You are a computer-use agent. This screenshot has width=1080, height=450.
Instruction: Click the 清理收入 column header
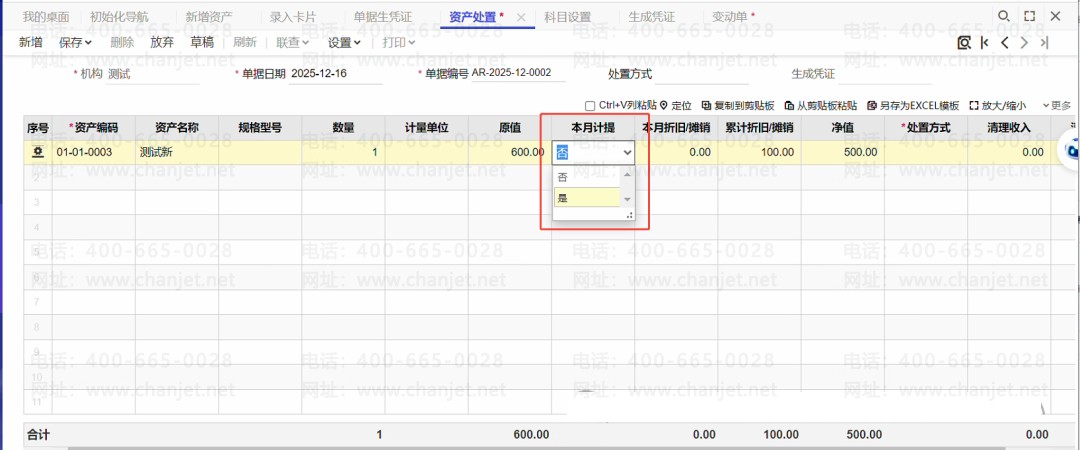tap(1009, 127)
